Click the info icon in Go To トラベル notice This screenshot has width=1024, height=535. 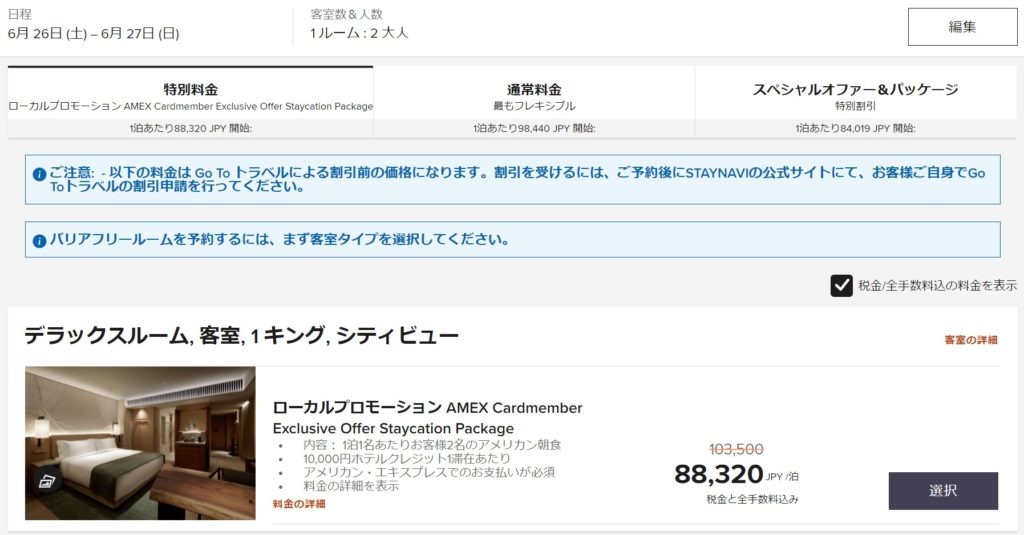click(39, 174)
